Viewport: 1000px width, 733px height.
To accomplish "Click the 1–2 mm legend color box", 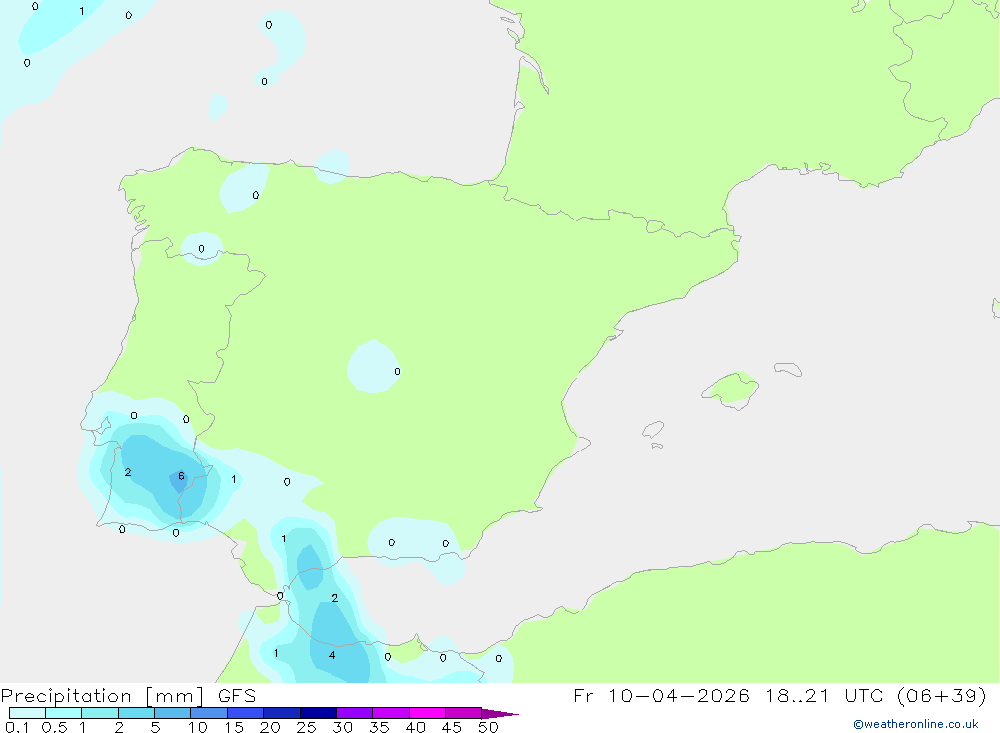I will point(100,713).
